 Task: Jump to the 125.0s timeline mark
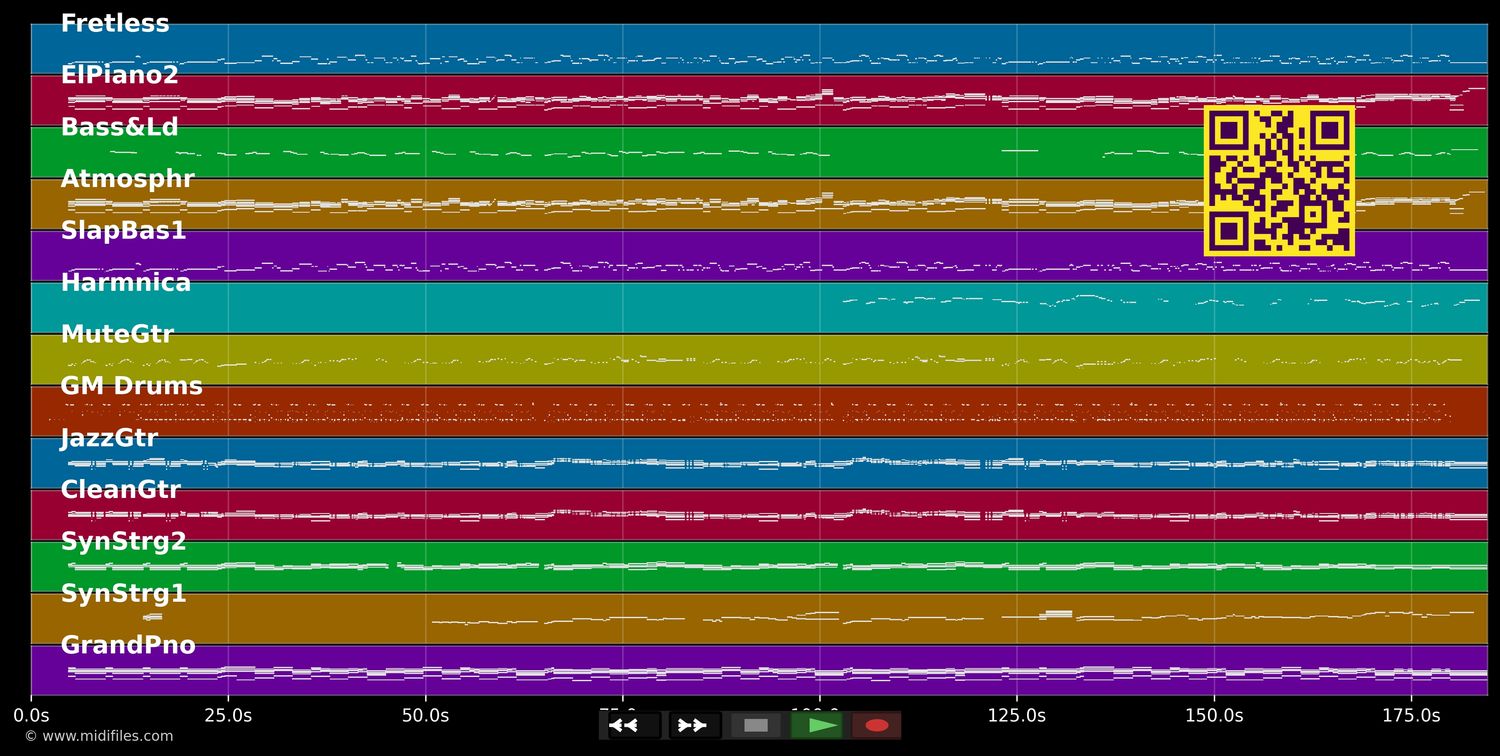[1017, 716]
